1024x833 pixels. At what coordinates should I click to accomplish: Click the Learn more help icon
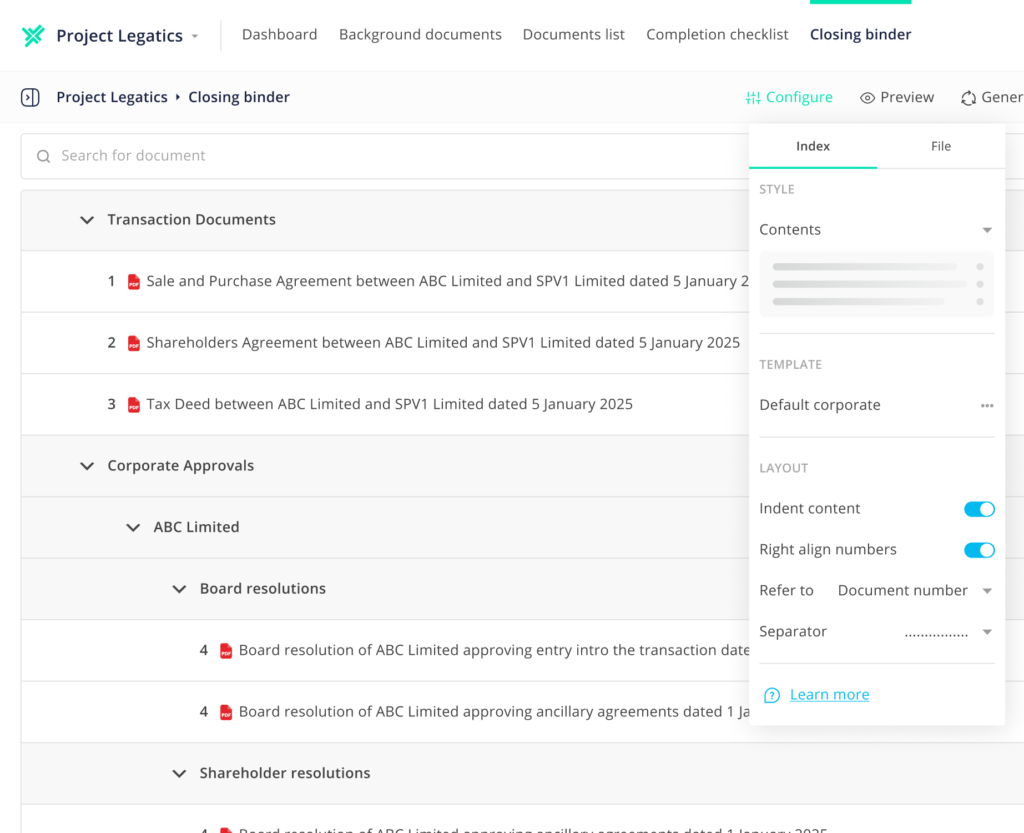coord(772,695)
